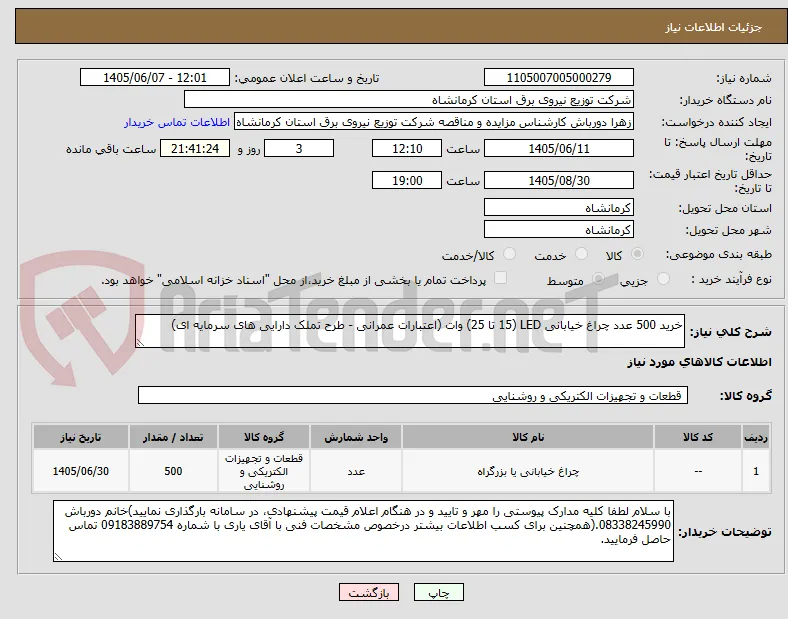Click the جزئیات اطلاعات نیاز page title
This screenshot has height=619, width=788.
pyautogui.click(x=713, y=27)
